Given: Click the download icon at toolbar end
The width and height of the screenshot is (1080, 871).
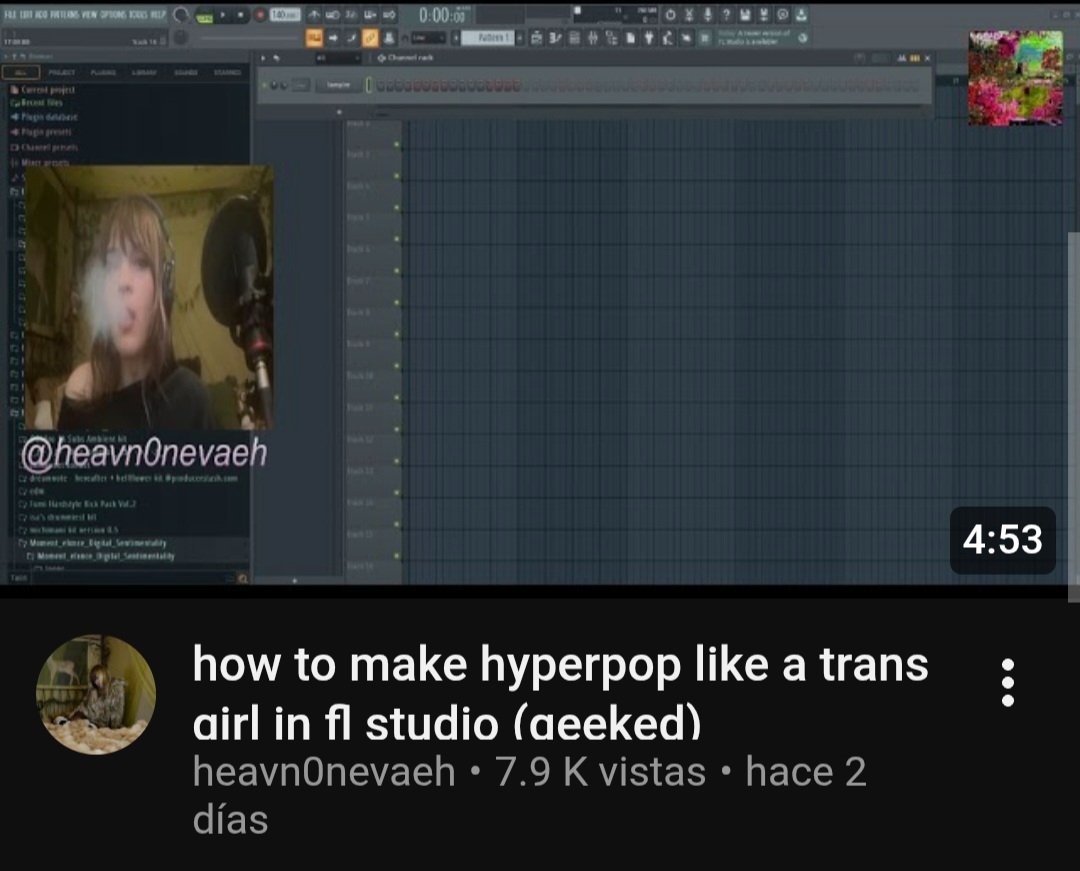Looking at the screenshot, I should tap(801, 14).
